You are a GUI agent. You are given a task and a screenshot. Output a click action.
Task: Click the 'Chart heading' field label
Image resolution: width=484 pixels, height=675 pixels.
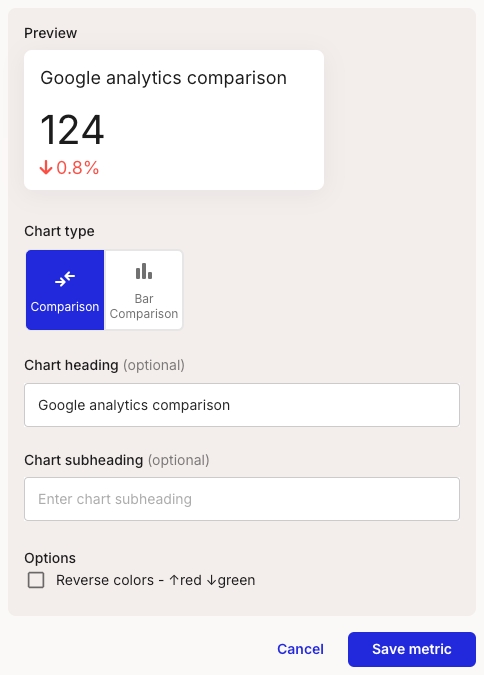point(71,365)
